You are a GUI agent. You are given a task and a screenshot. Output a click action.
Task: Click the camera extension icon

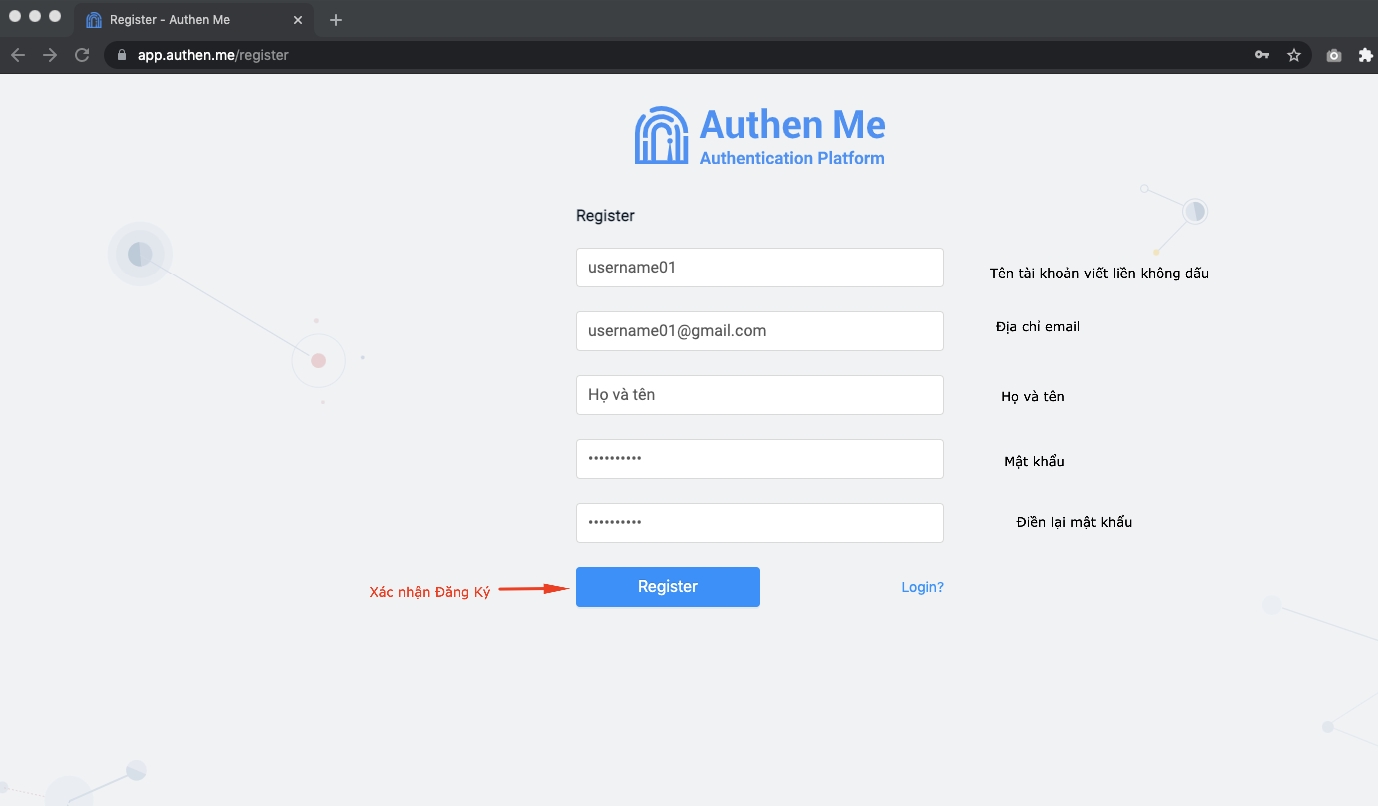point(1334,55)
